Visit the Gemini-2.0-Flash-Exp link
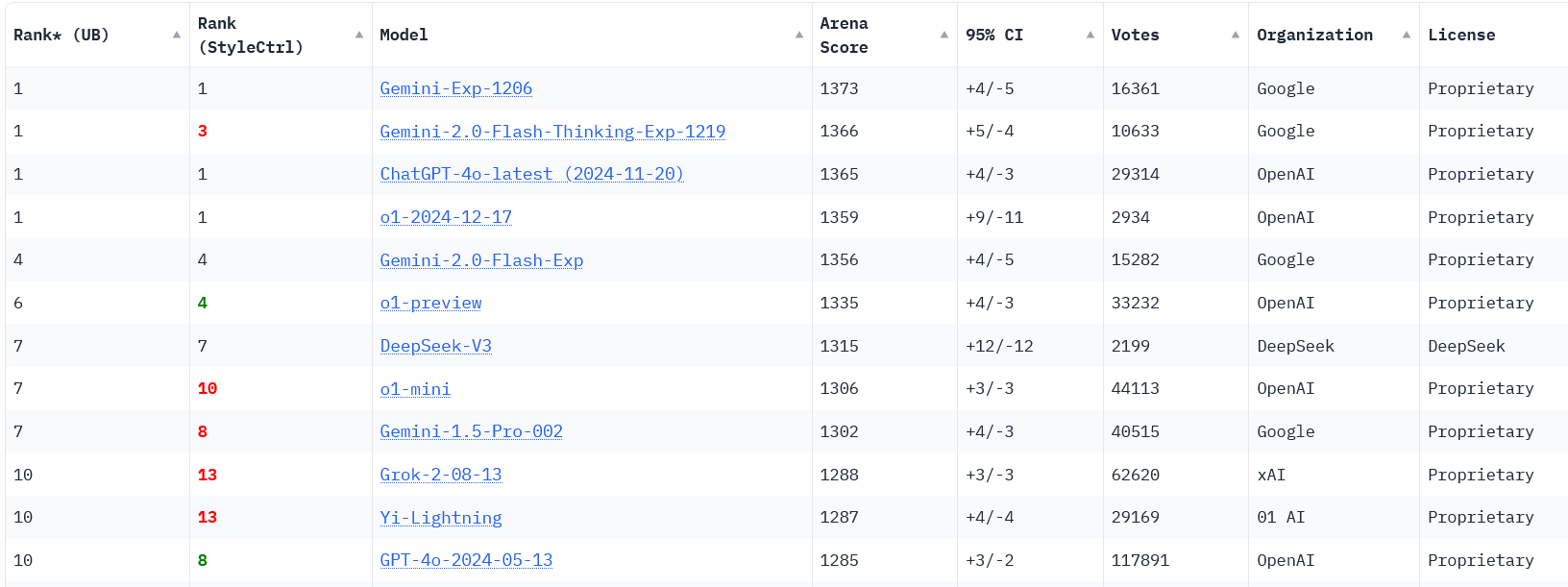 click(481, 260)
